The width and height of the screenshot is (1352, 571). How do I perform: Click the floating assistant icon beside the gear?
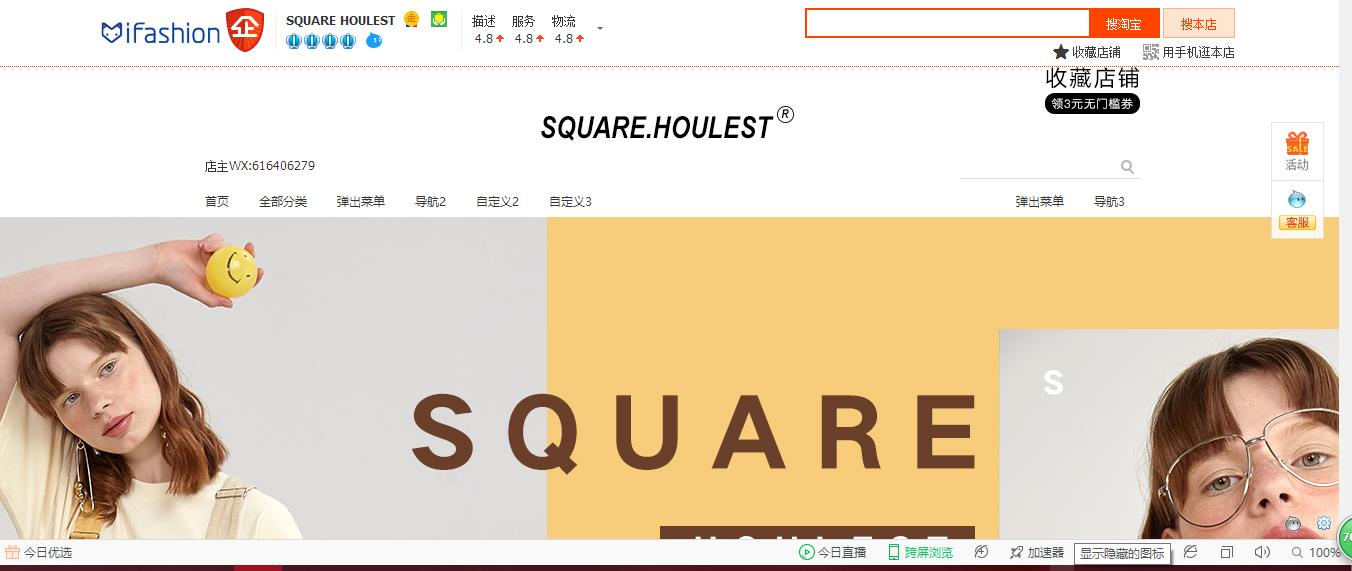[x=1293, y=523]
